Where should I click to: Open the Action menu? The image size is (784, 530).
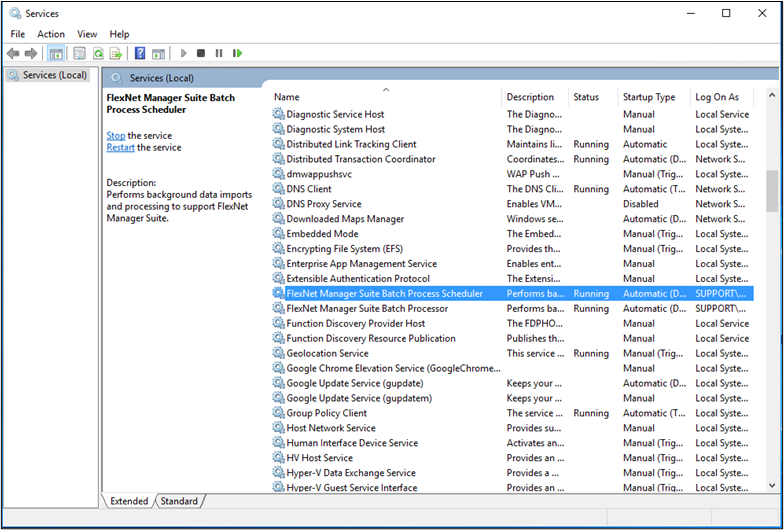point(51,34)
